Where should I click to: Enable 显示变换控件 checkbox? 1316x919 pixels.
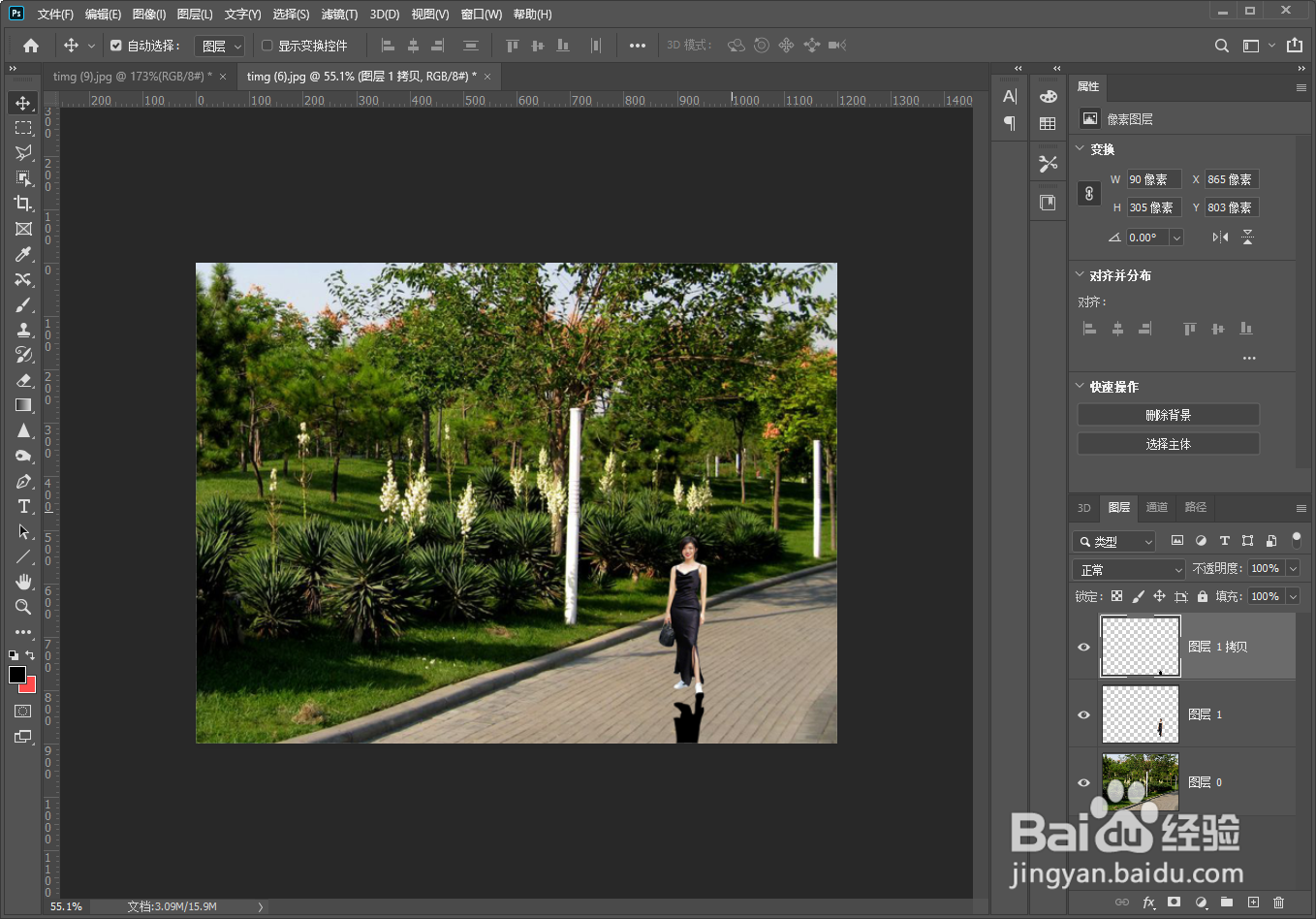coord(267,46)
